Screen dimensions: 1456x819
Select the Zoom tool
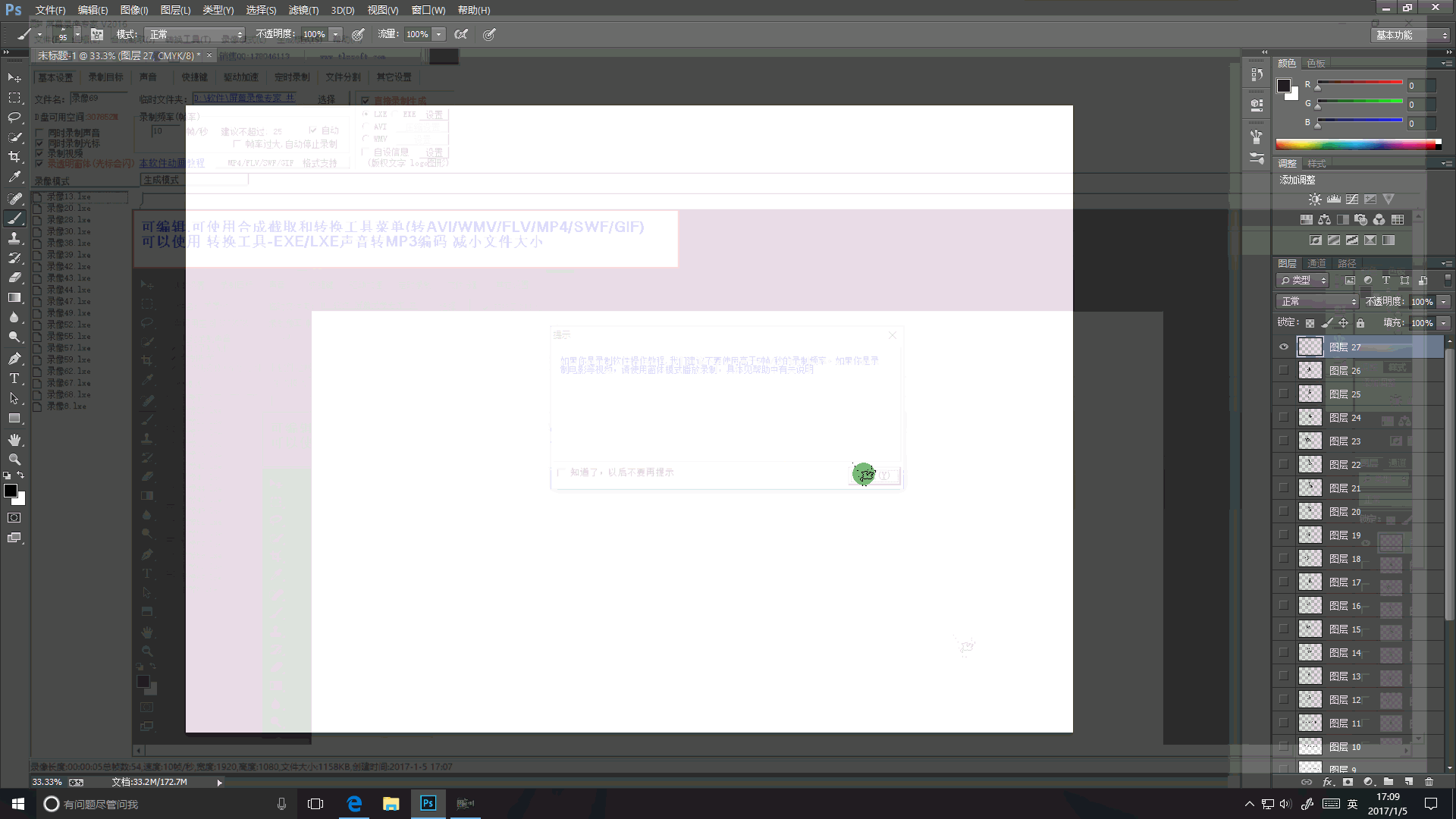click(14, 460)
